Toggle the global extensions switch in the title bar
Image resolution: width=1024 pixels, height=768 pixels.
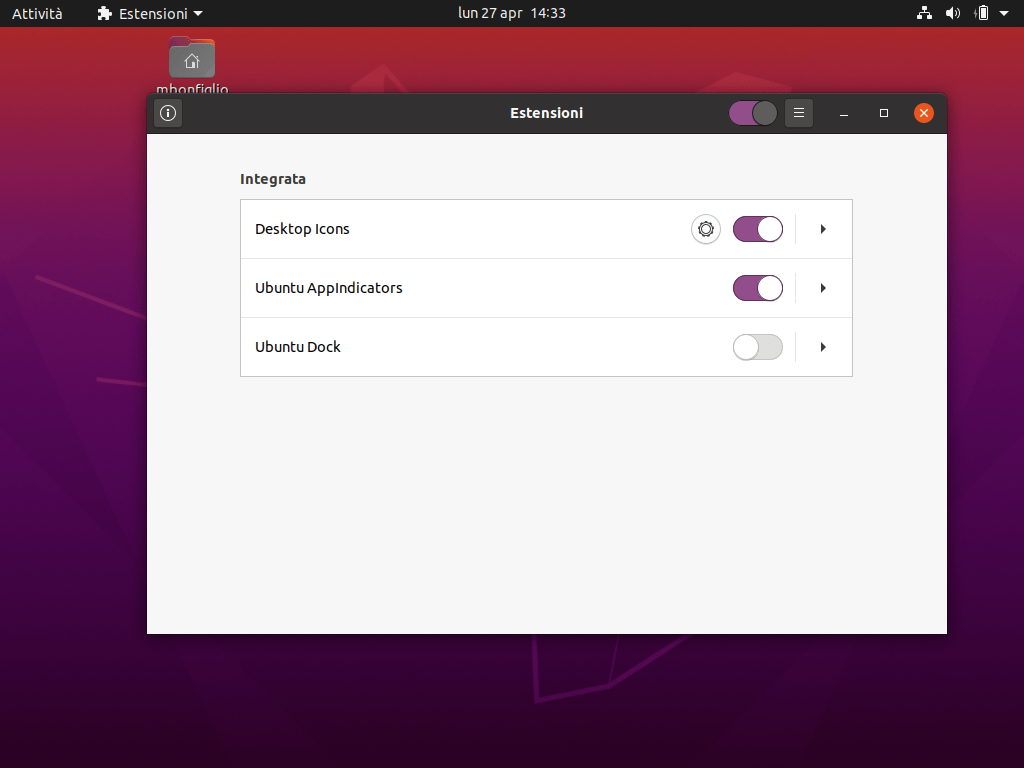pos(753,113)
